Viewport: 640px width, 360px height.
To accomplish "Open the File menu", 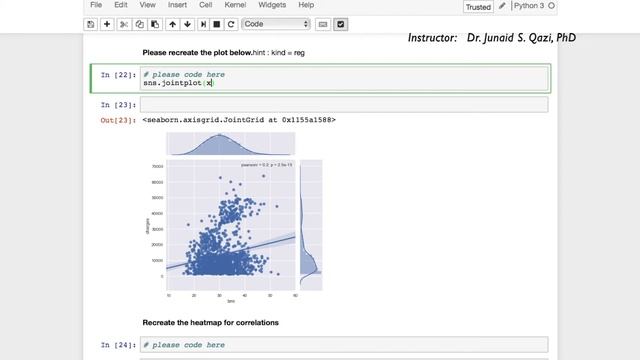I will [x=96, y=5].
